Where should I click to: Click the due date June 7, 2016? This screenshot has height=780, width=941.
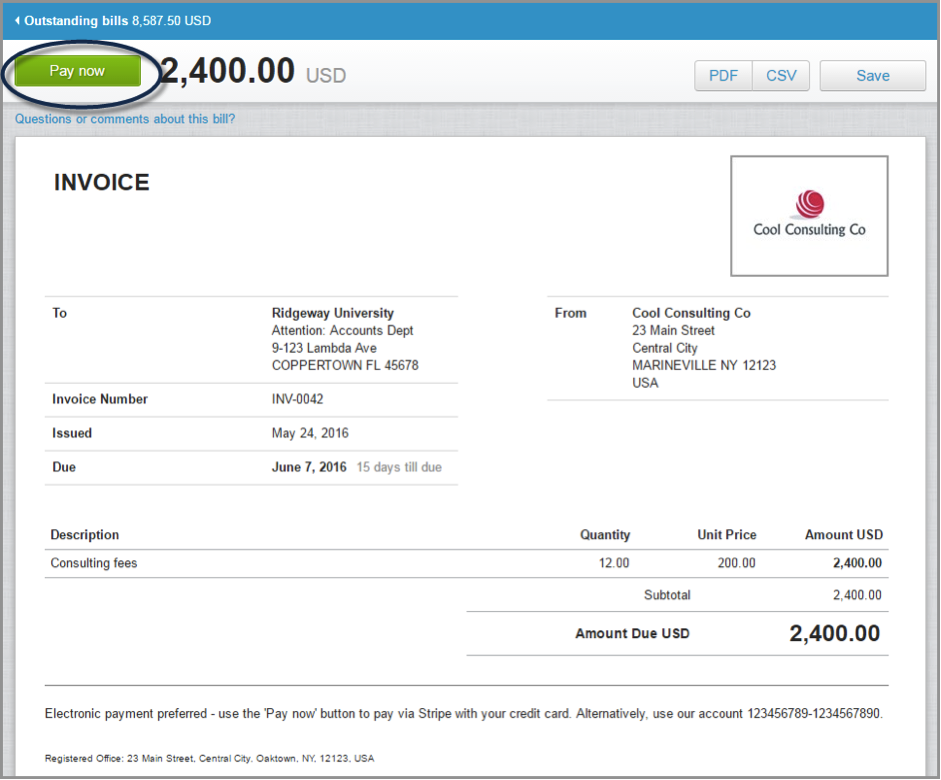(309, 467)
